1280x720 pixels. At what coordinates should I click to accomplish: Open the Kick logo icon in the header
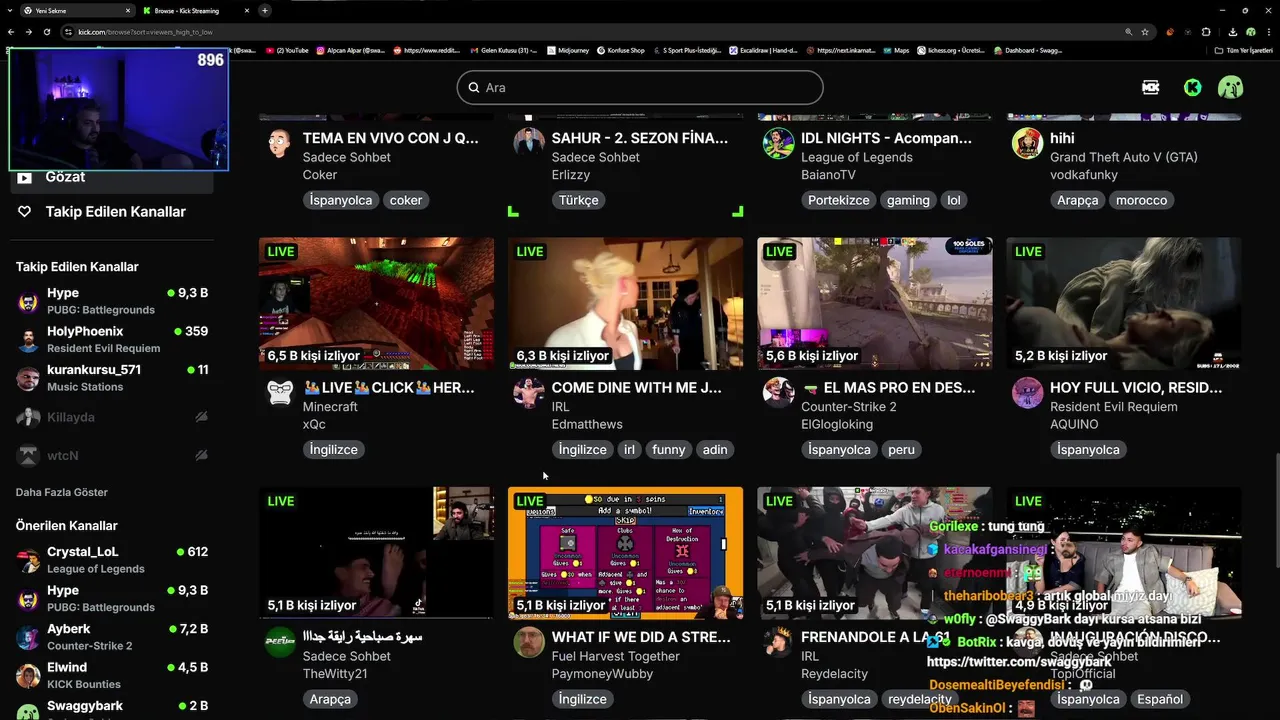click(1192, 88)
